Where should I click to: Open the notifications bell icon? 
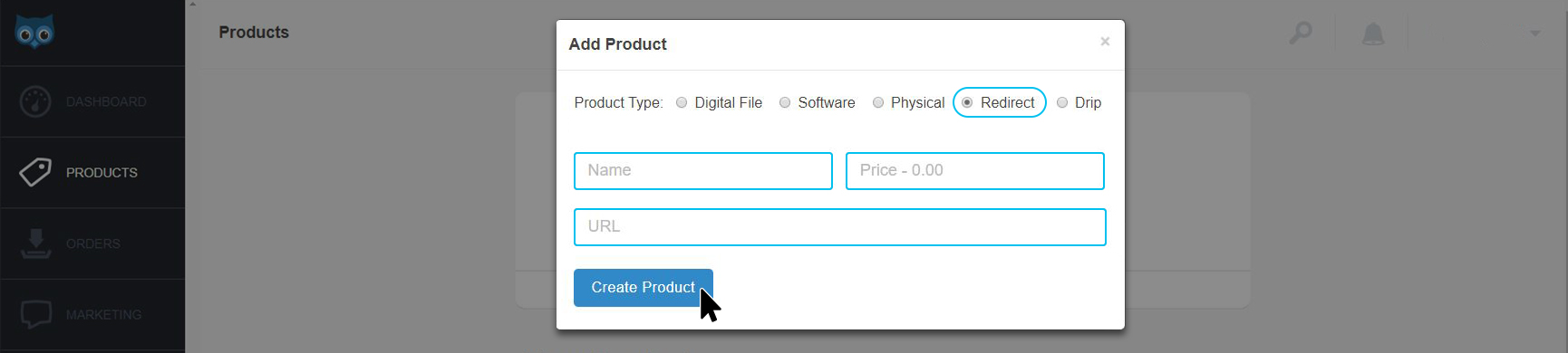(1373, 34)
